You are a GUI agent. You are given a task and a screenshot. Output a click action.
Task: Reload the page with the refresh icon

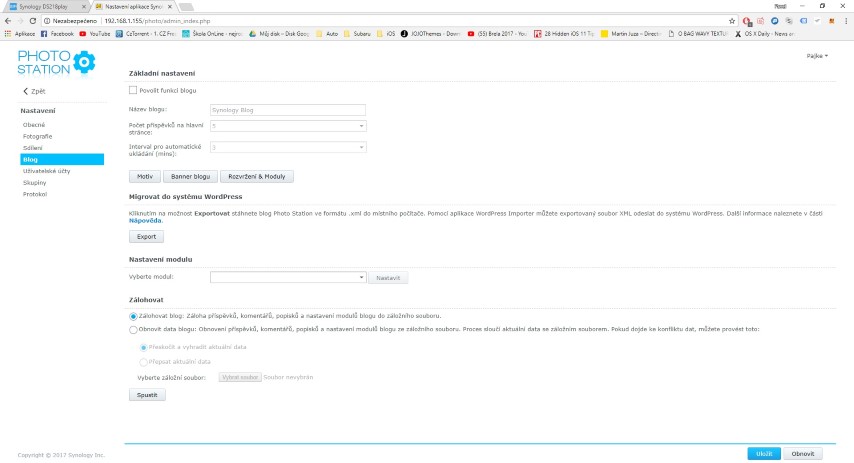click(33, 21)
